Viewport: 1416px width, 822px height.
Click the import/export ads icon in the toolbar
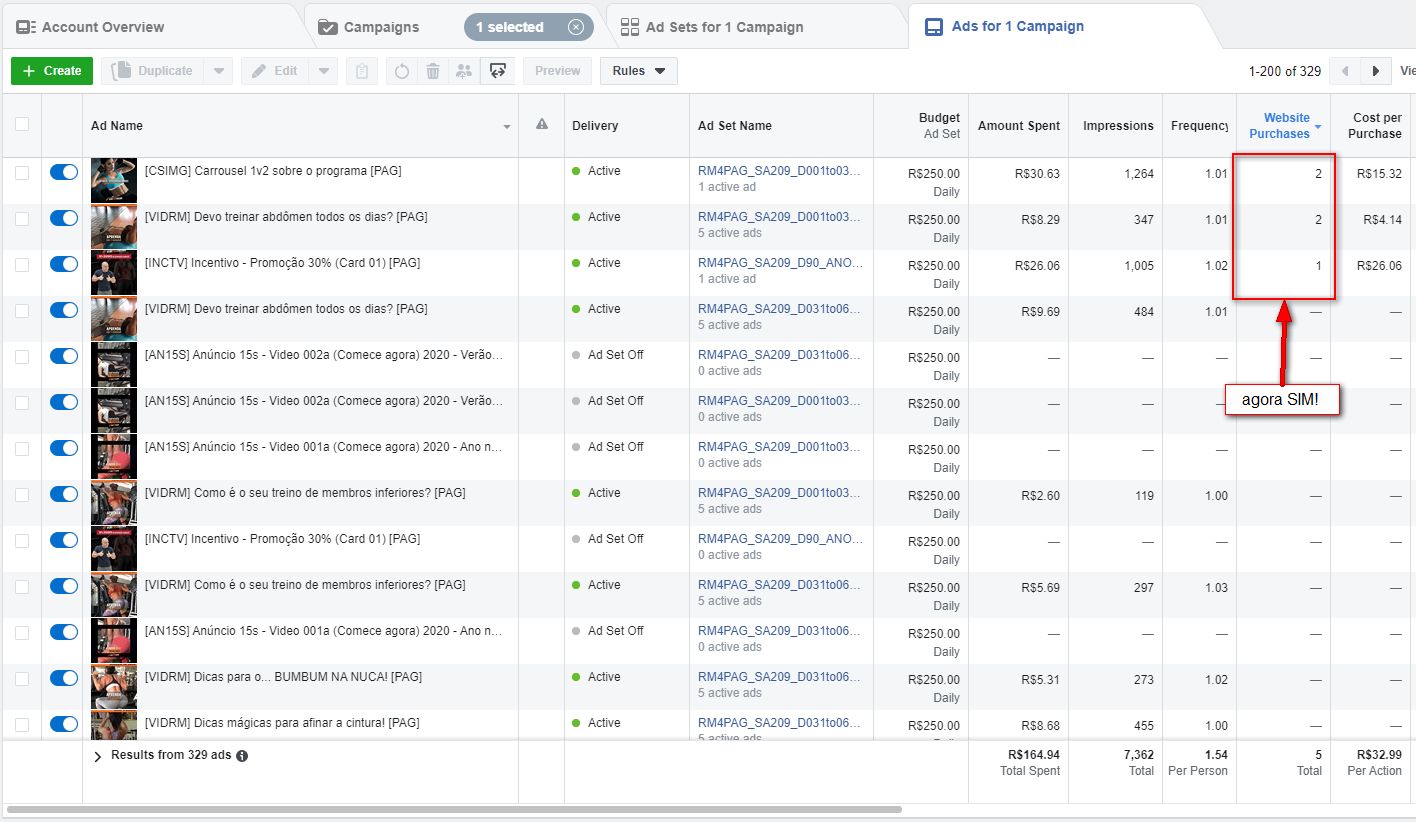click(497, 71)
